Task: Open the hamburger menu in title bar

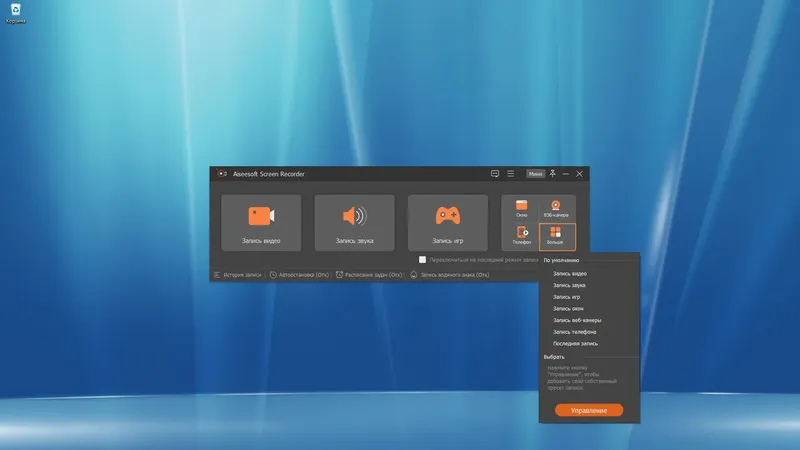Action: (x=510, y=174)
